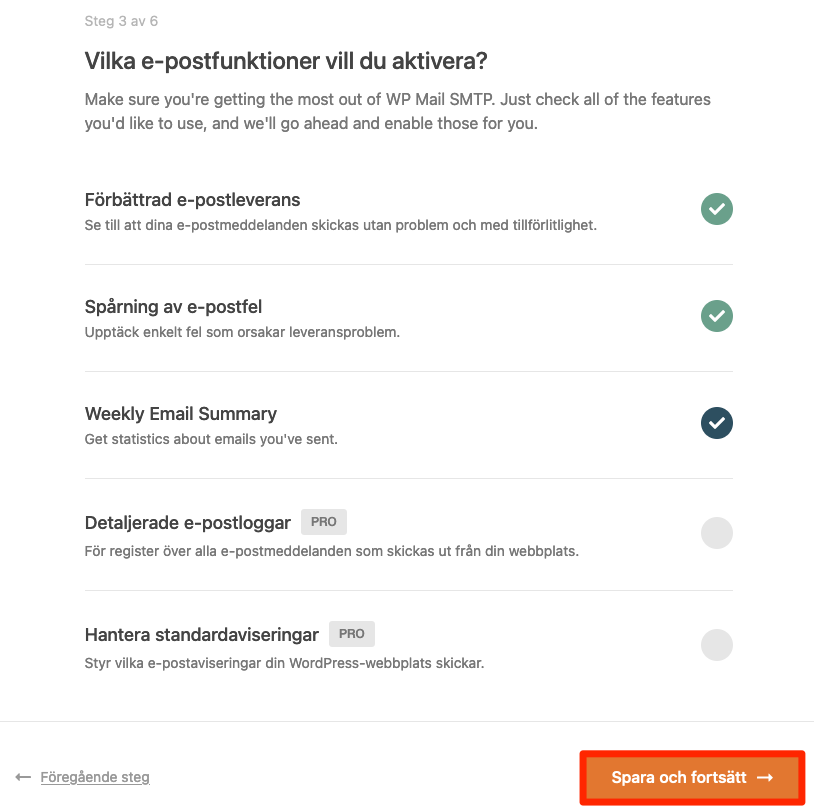Click the description Upptäck enkelt fel text
This screenshot has width=814, height=811.
242,332
